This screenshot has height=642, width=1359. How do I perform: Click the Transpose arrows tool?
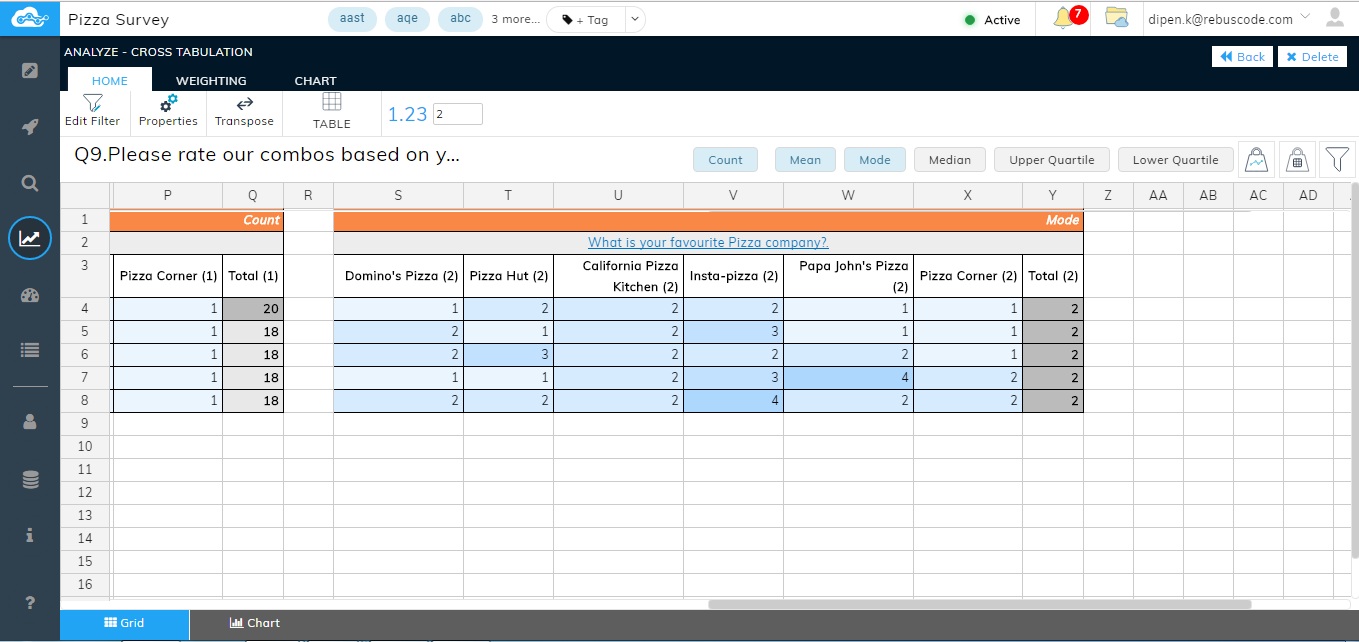(244, 110)
